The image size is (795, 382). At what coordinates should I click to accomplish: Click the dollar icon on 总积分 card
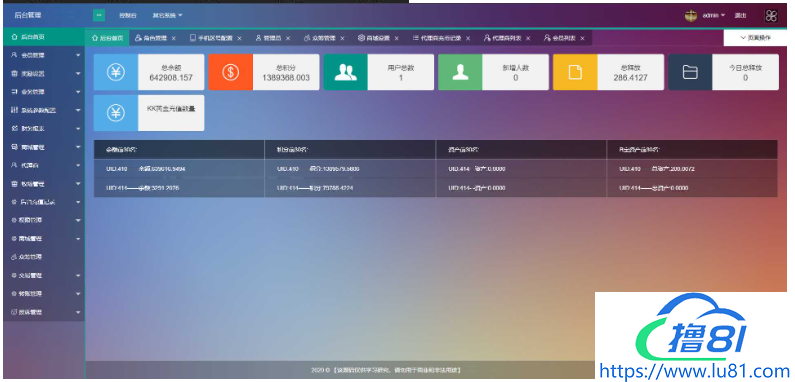pos(231,72)
